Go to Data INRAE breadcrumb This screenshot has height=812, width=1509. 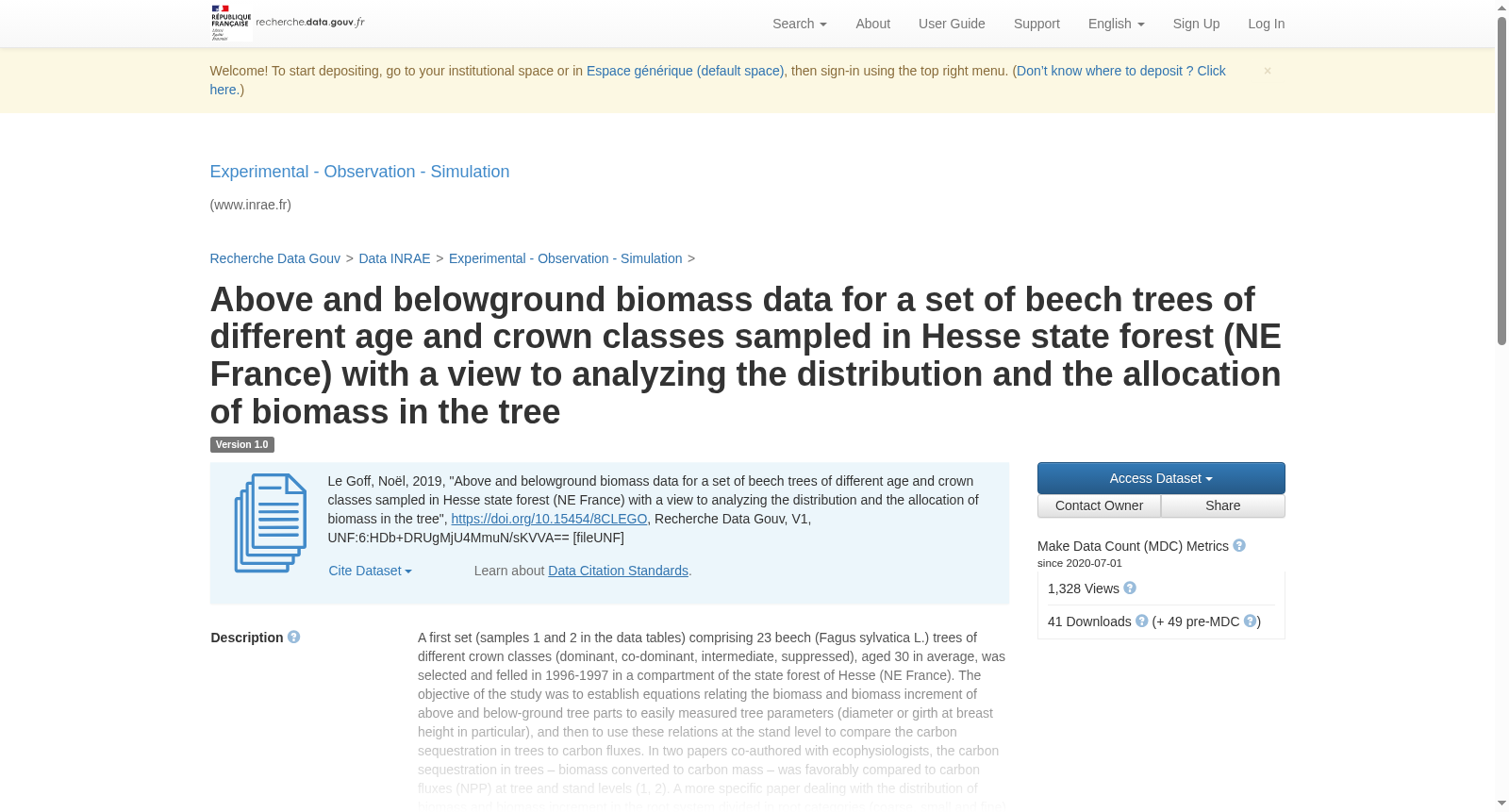(x=394, y=258)
